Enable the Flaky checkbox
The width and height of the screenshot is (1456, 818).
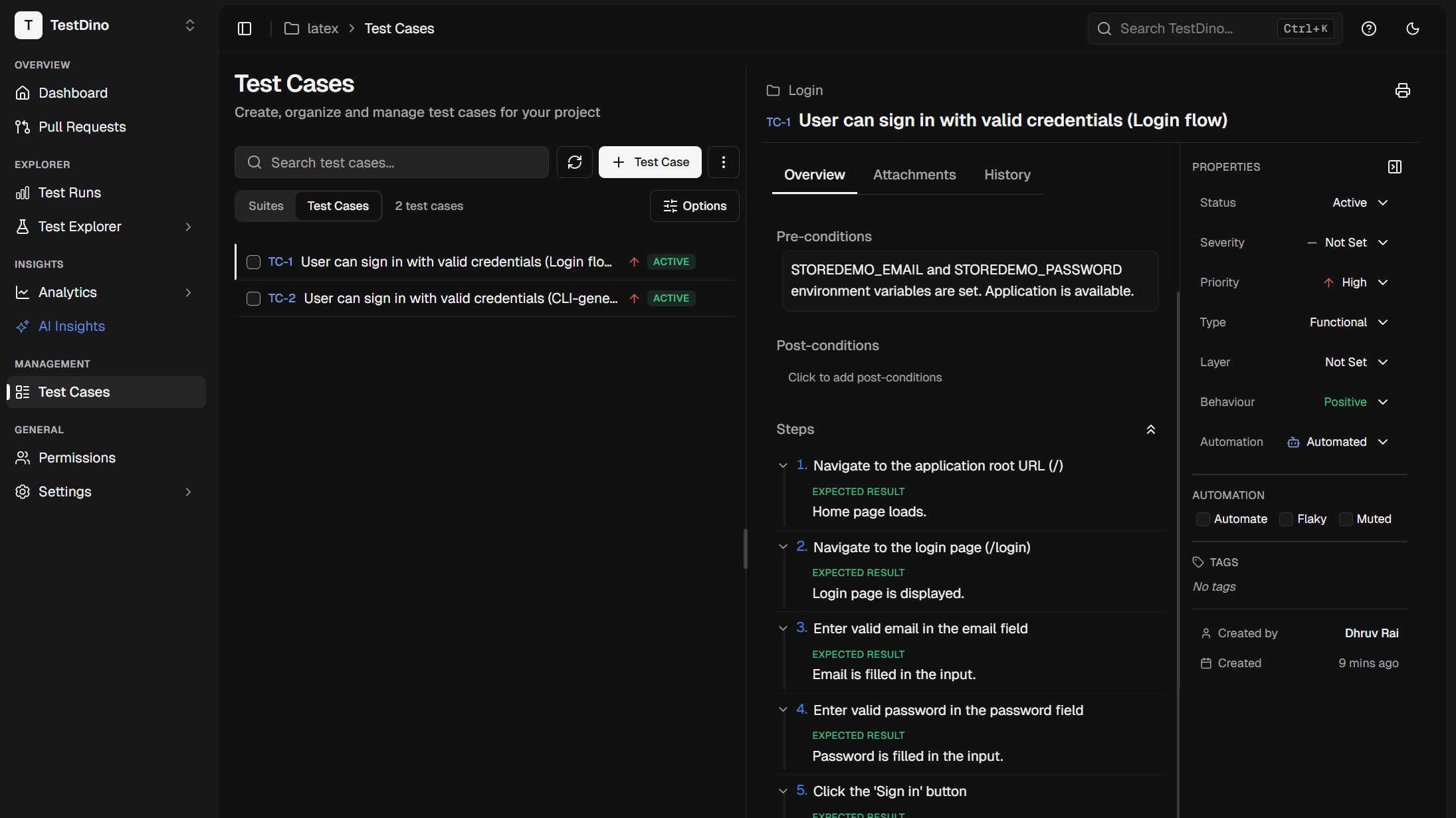pos(1286,519)
